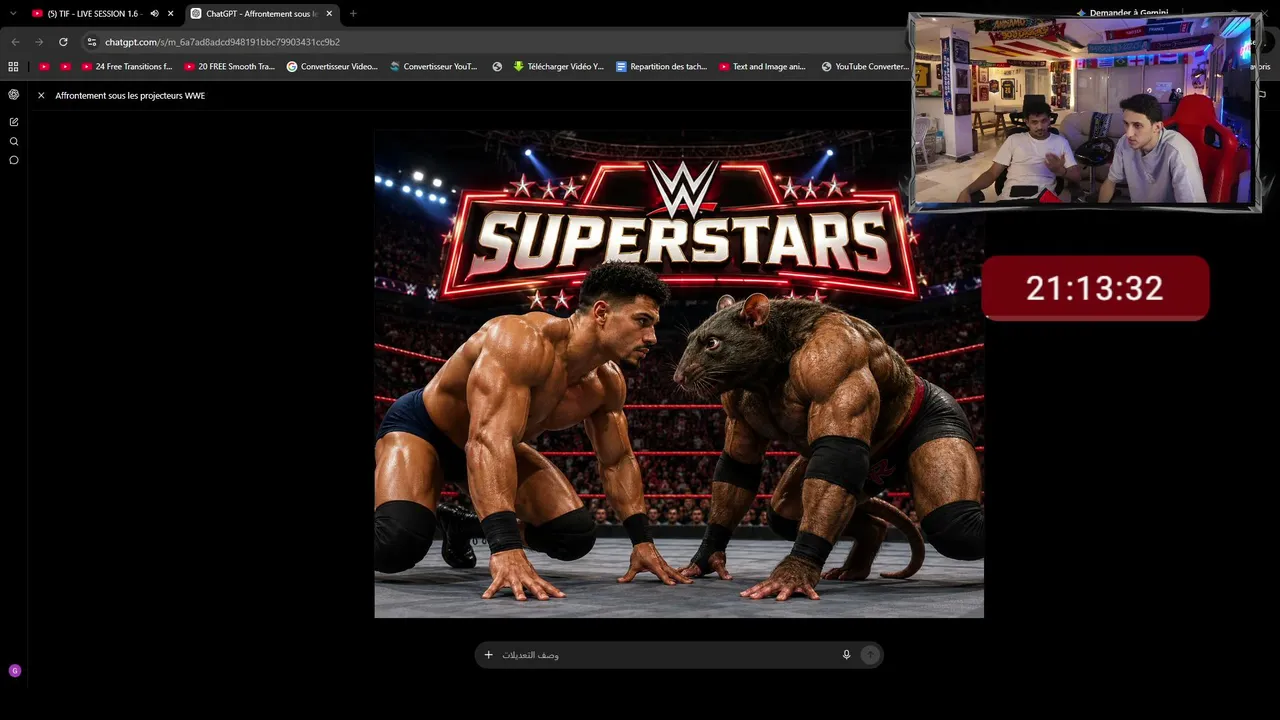Open the 'Repartition des tach...' document bookmark
This screenshot has height=720, width=1280.
coord(661,67)
